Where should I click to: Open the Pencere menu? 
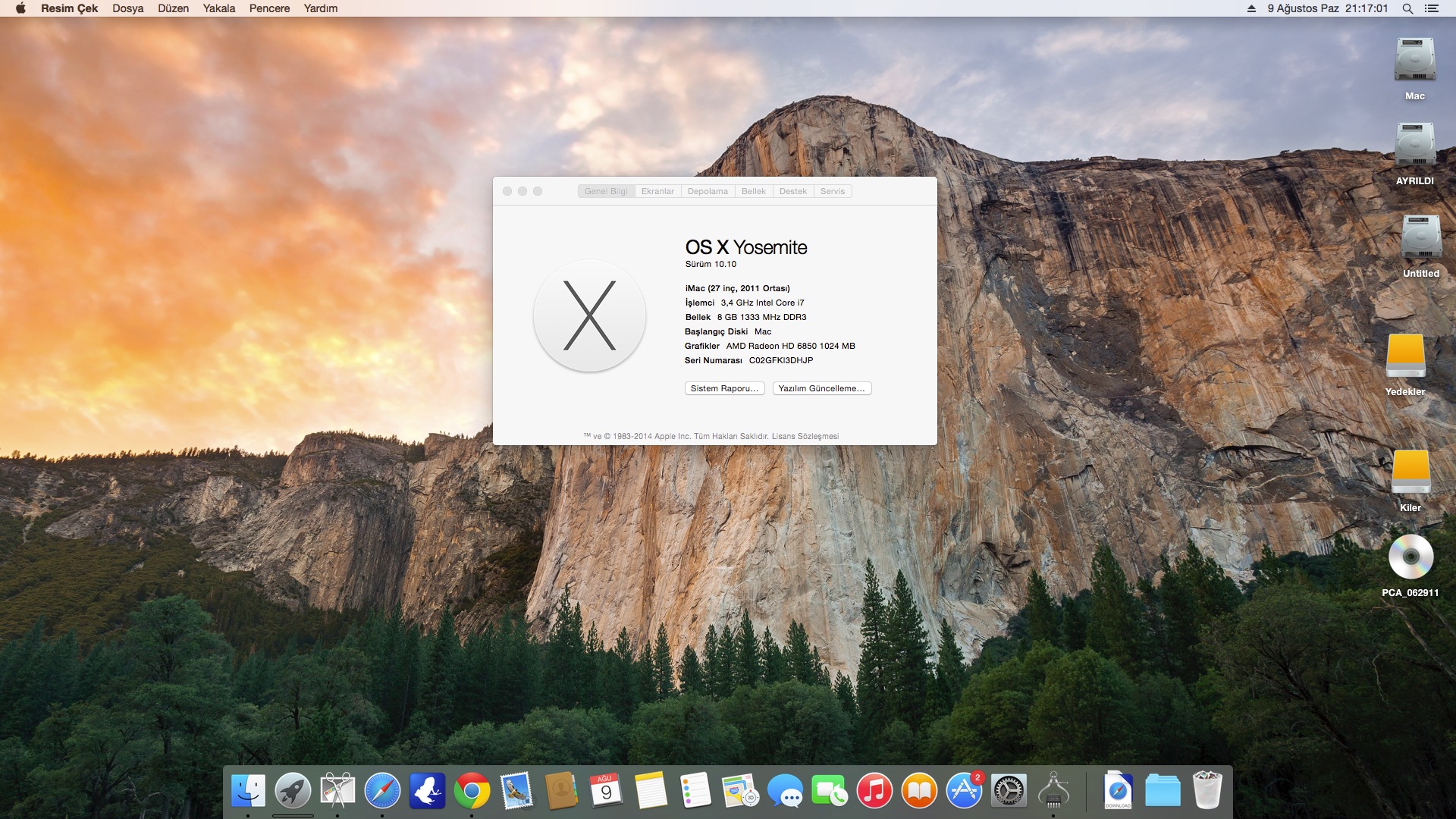coord(269,8)
